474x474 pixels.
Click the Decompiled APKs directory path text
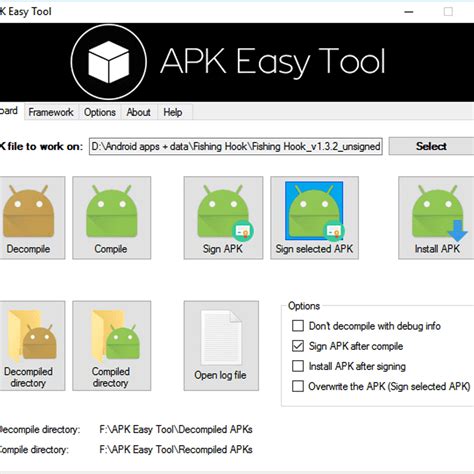pos(176,429)
